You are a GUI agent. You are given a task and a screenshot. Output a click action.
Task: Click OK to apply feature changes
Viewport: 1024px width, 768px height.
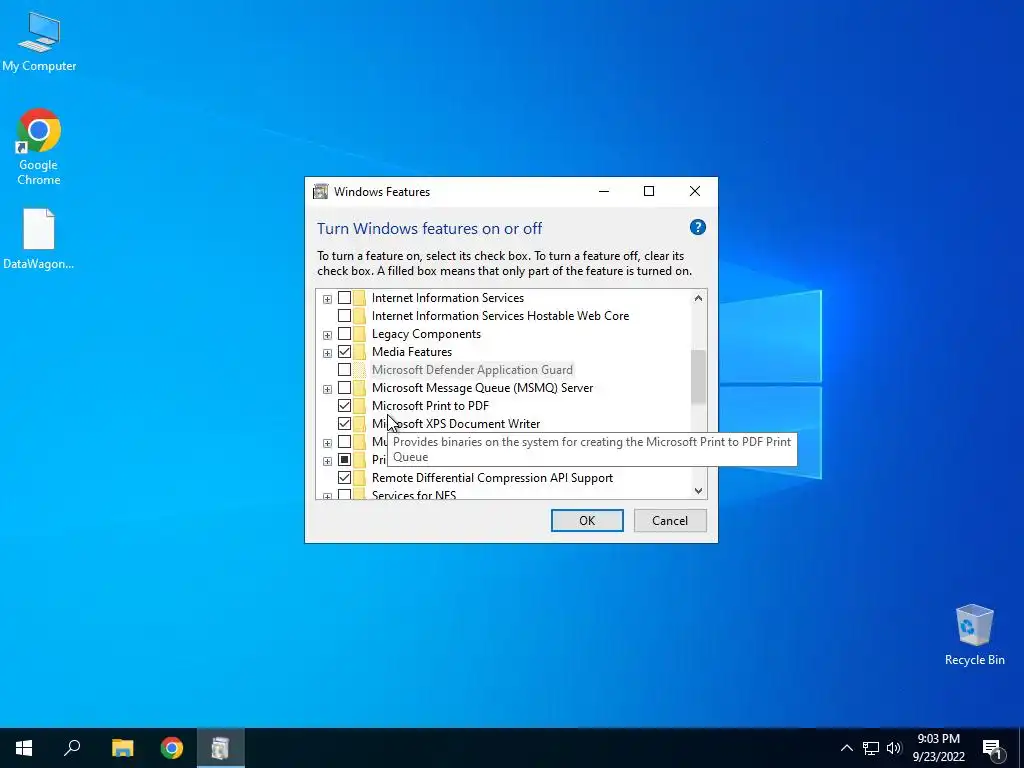click(587, 520)
